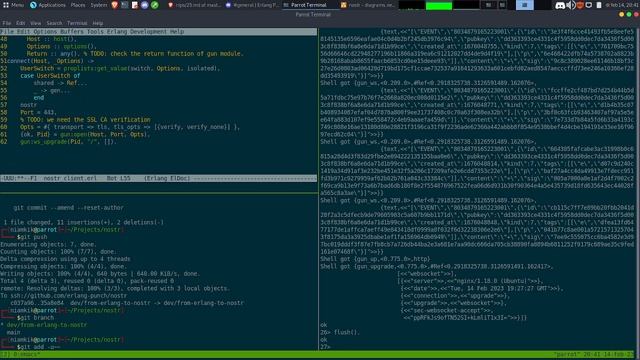The width and height of the screenshot is (640, 360).
Task: Click 'git commit --amend --reset-author' text
Action: coord(68,208)
